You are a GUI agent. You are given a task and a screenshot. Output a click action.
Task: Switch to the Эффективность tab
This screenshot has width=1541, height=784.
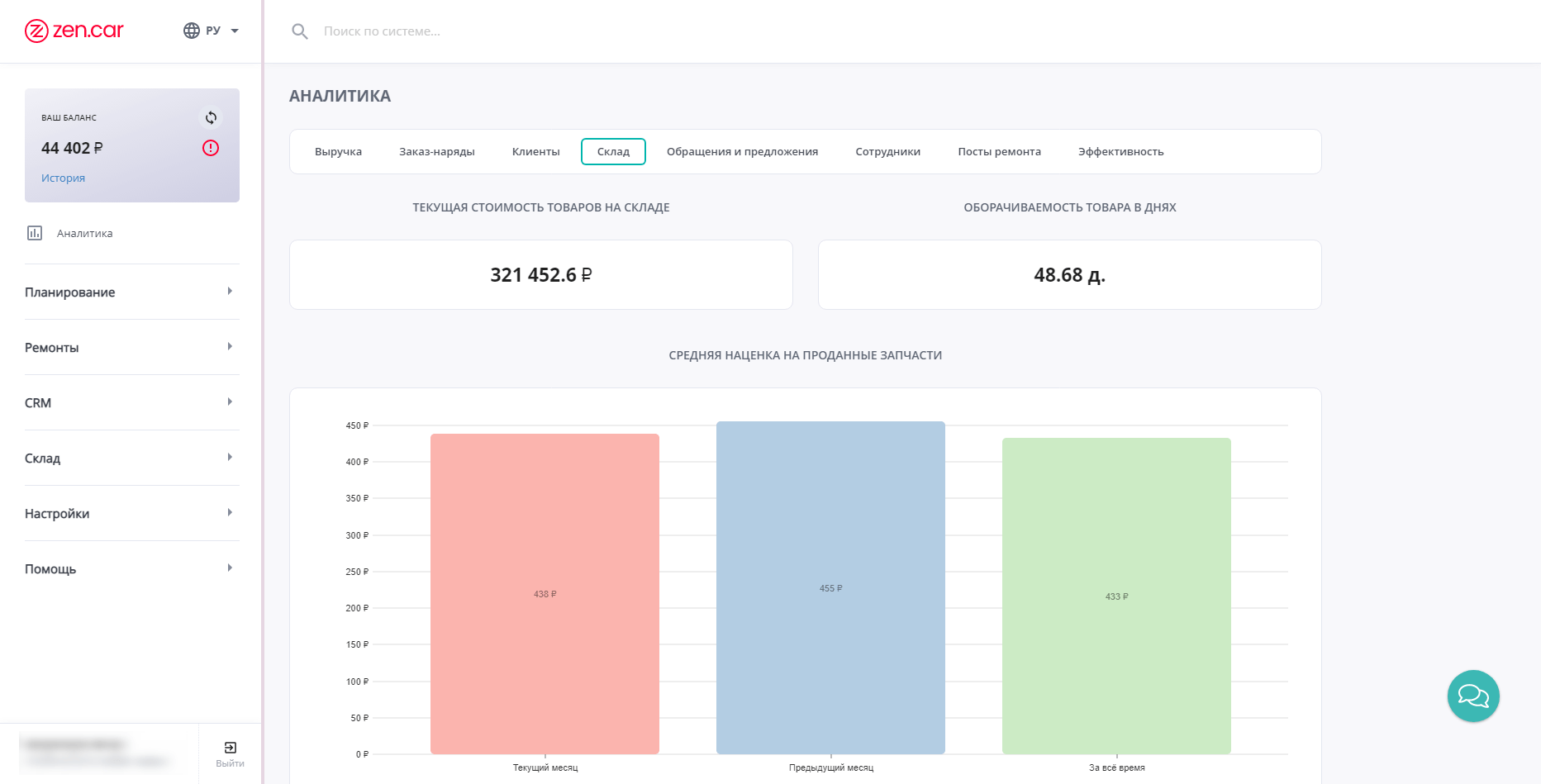[1120, 152]
